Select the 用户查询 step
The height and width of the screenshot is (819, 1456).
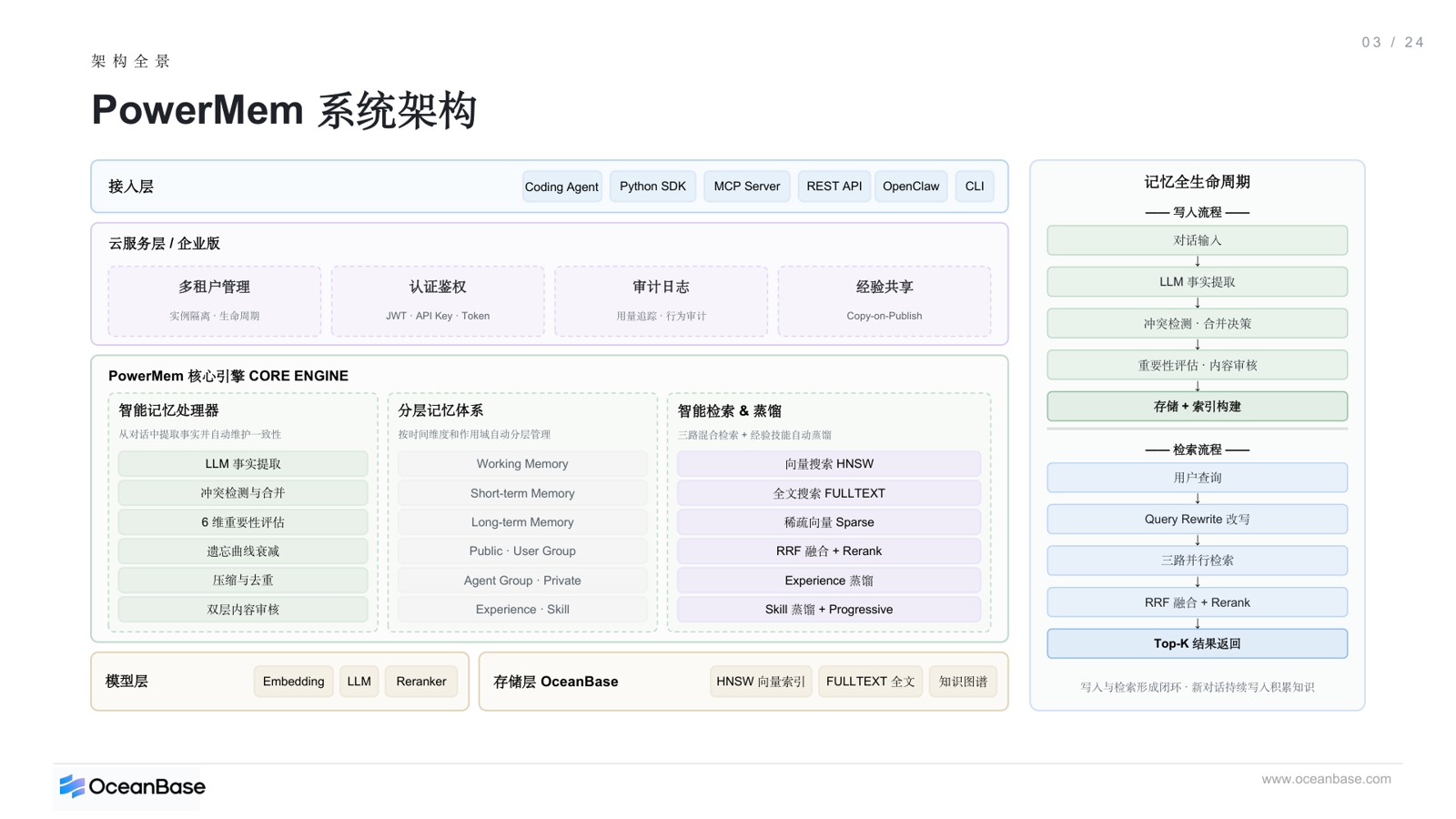1198,478
